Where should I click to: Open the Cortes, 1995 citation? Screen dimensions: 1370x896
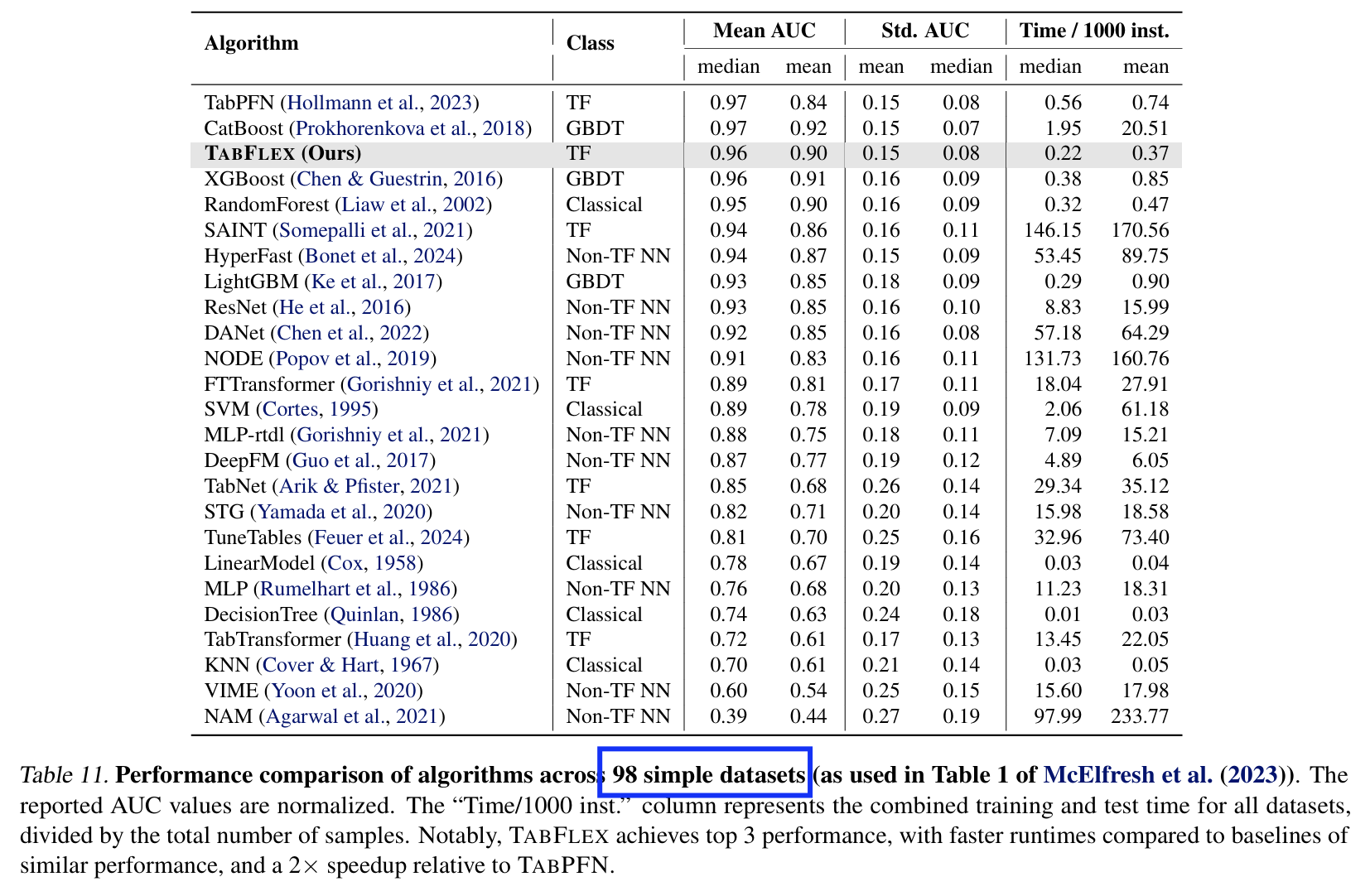[x=317, y=409]
